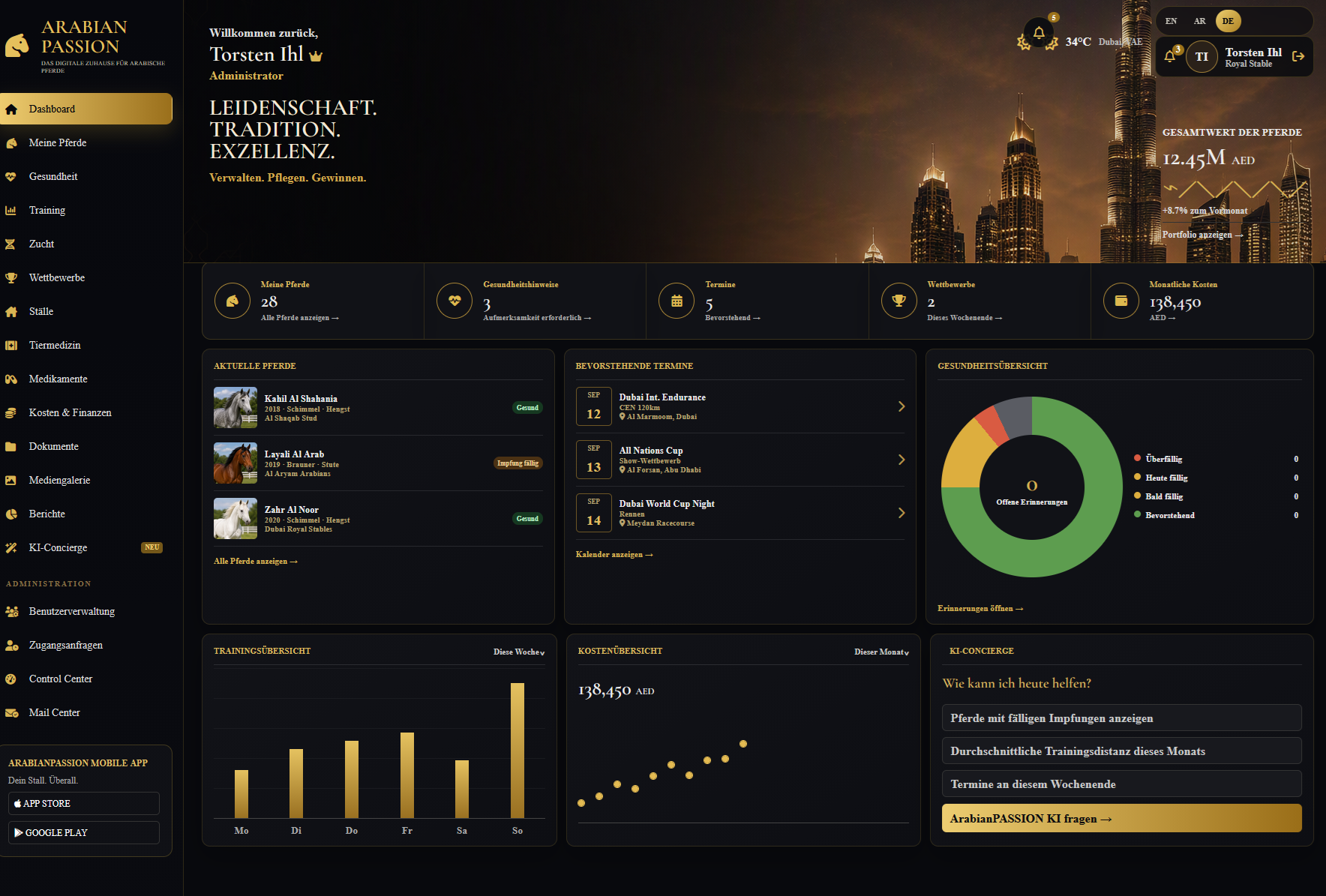1326x896 pixels.
Task: Click the horse icon in Meine Pferde card
Action: click(x=232, y=301)
